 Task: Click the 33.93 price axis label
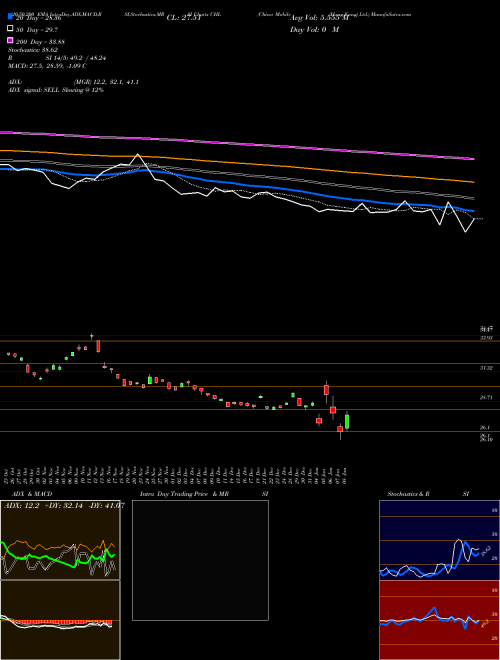coord(486,338)
